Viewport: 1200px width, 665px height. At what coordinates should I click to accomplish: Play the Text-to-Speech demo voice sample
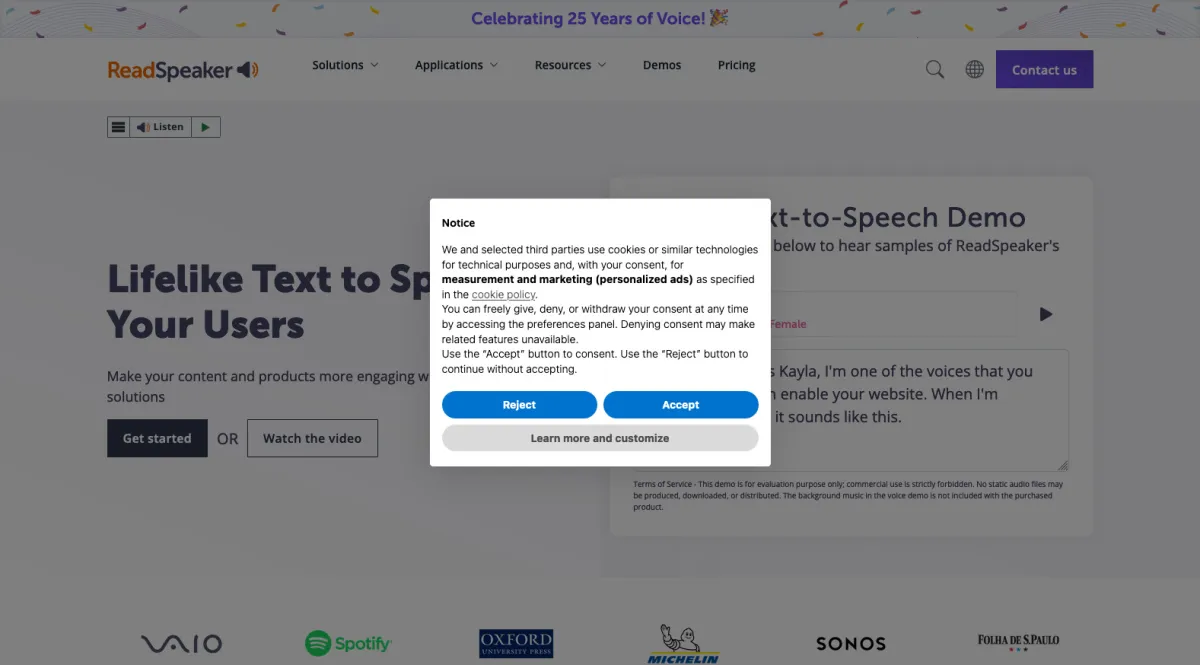tap(1046, 314)
